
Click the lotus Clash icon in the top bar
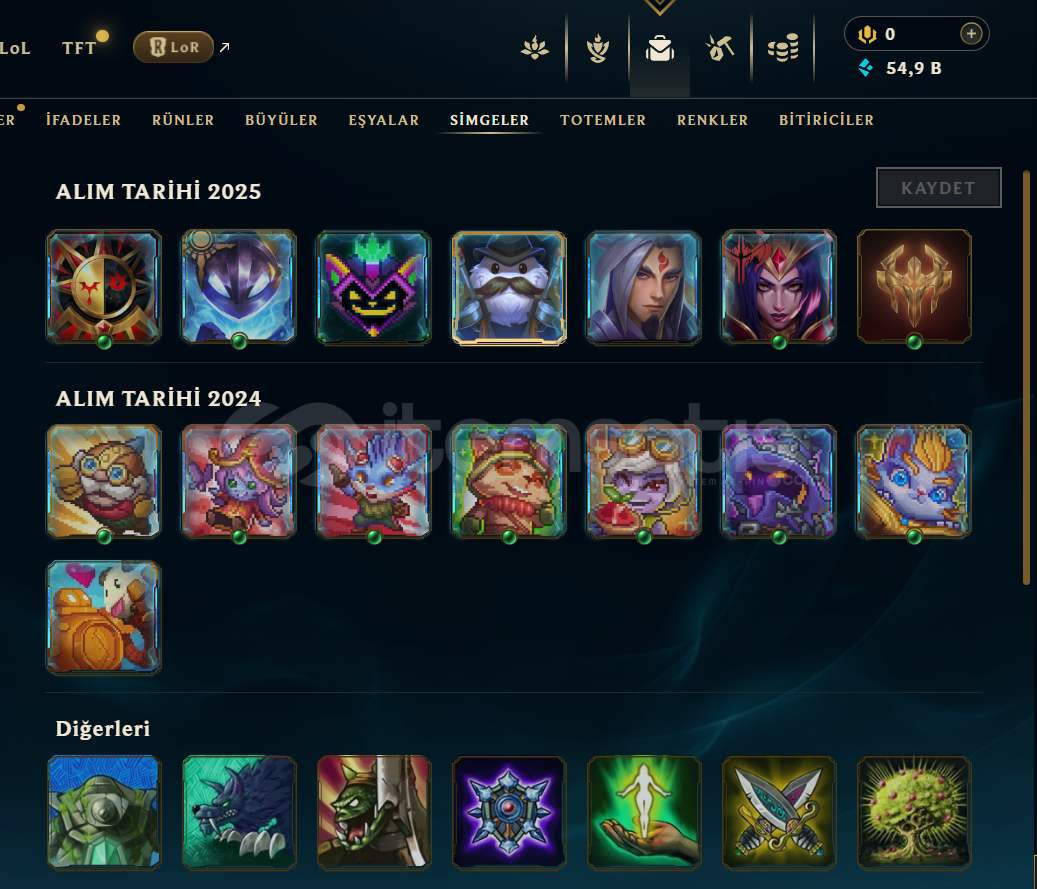[x=534, y=48]
